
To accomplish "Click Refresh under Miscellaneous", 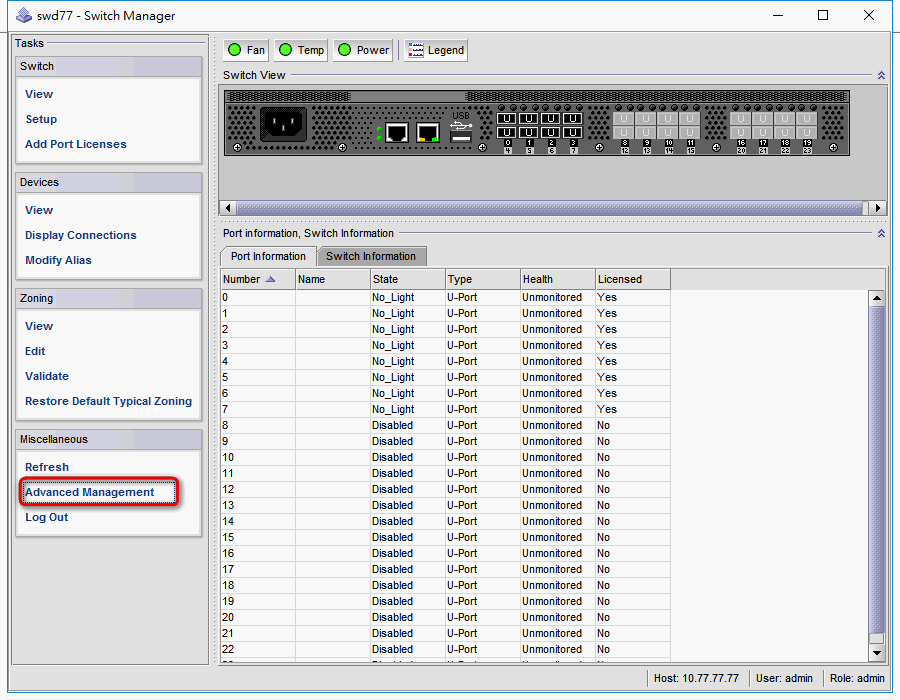I will point(47,467).
